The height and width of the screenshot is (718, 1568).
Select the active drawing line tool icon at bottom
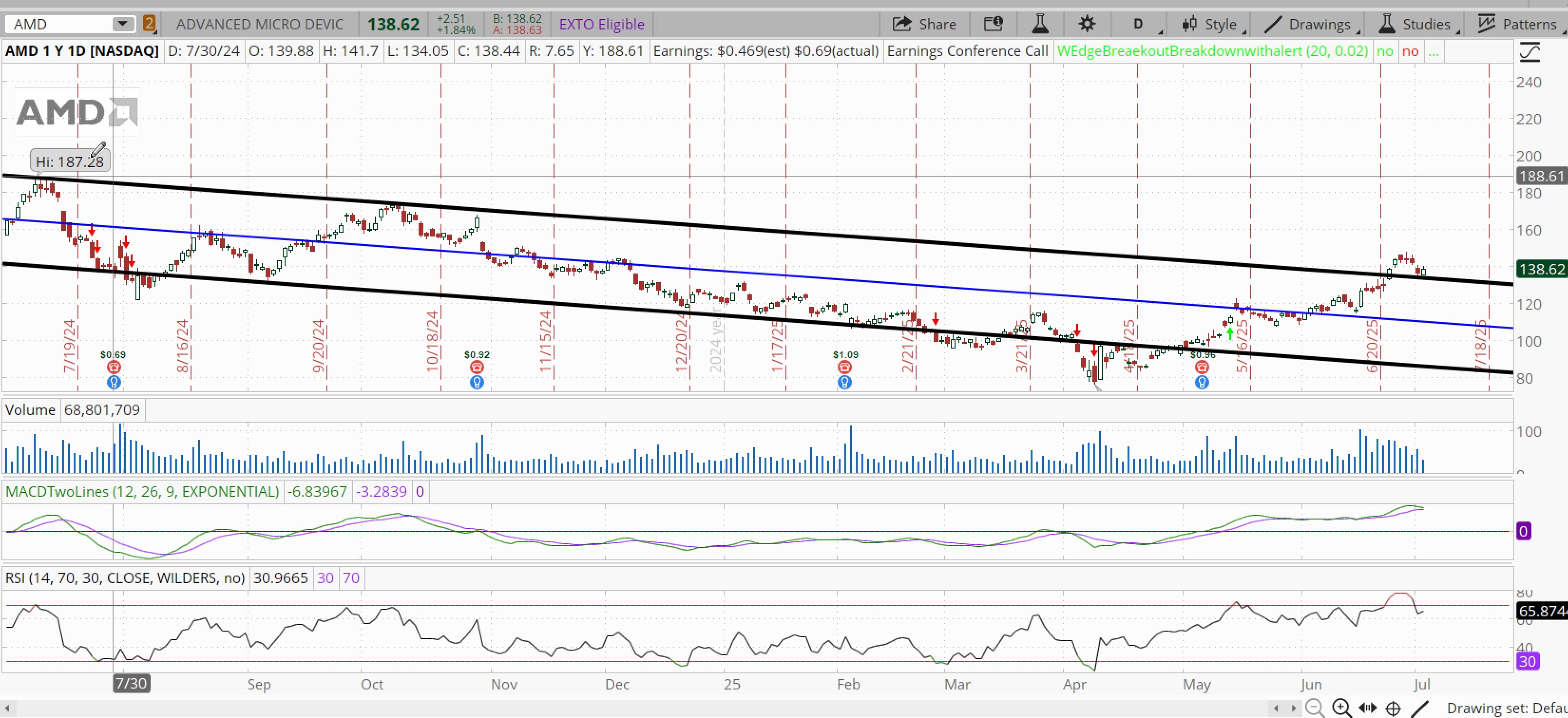pyautogui.click(x=1420, y=708)
